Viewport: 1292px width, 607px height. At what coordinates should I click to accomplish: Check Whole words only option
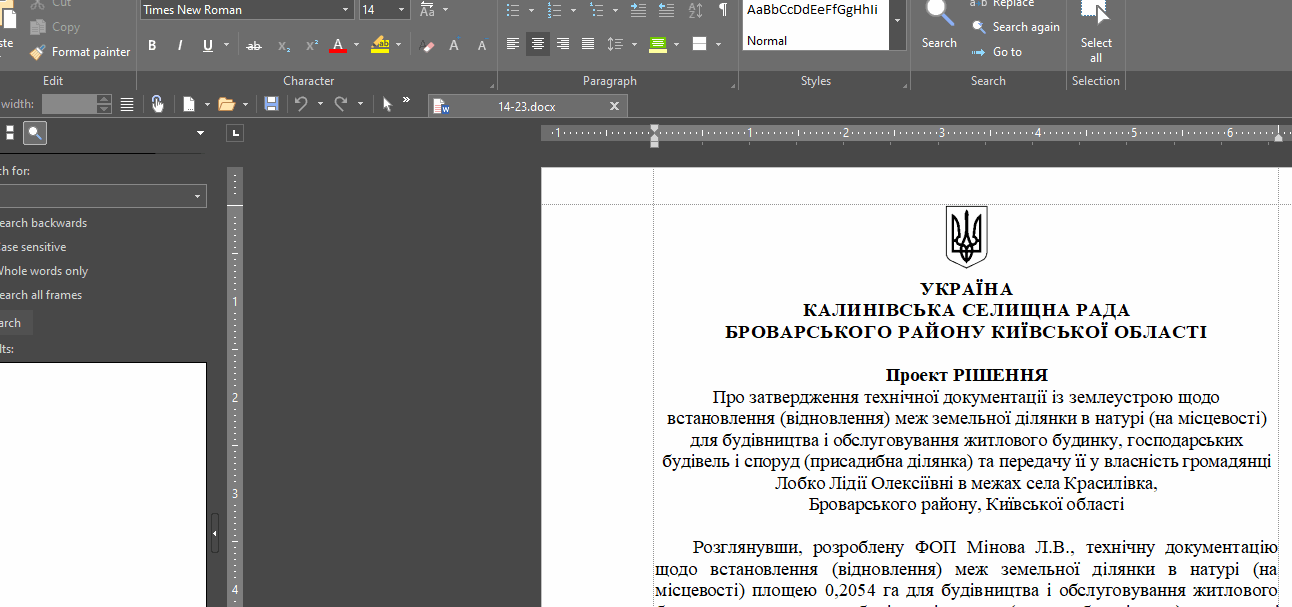[43, 271]
